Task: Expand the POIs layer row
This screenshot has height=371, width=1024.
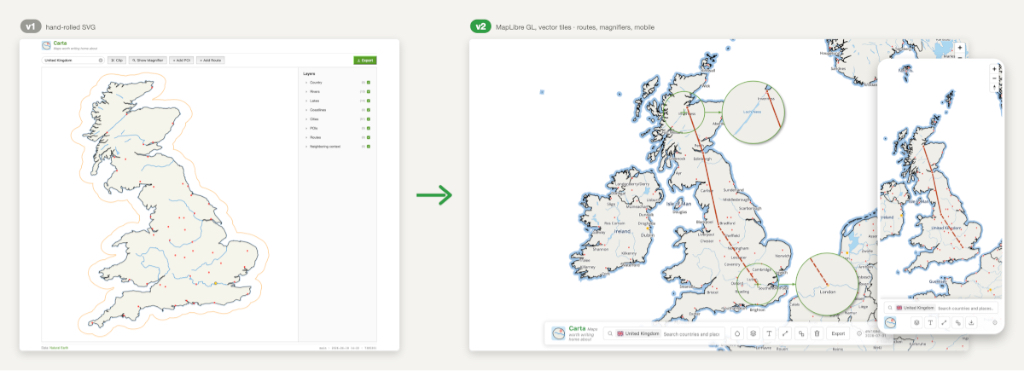Action: [306, 128]
